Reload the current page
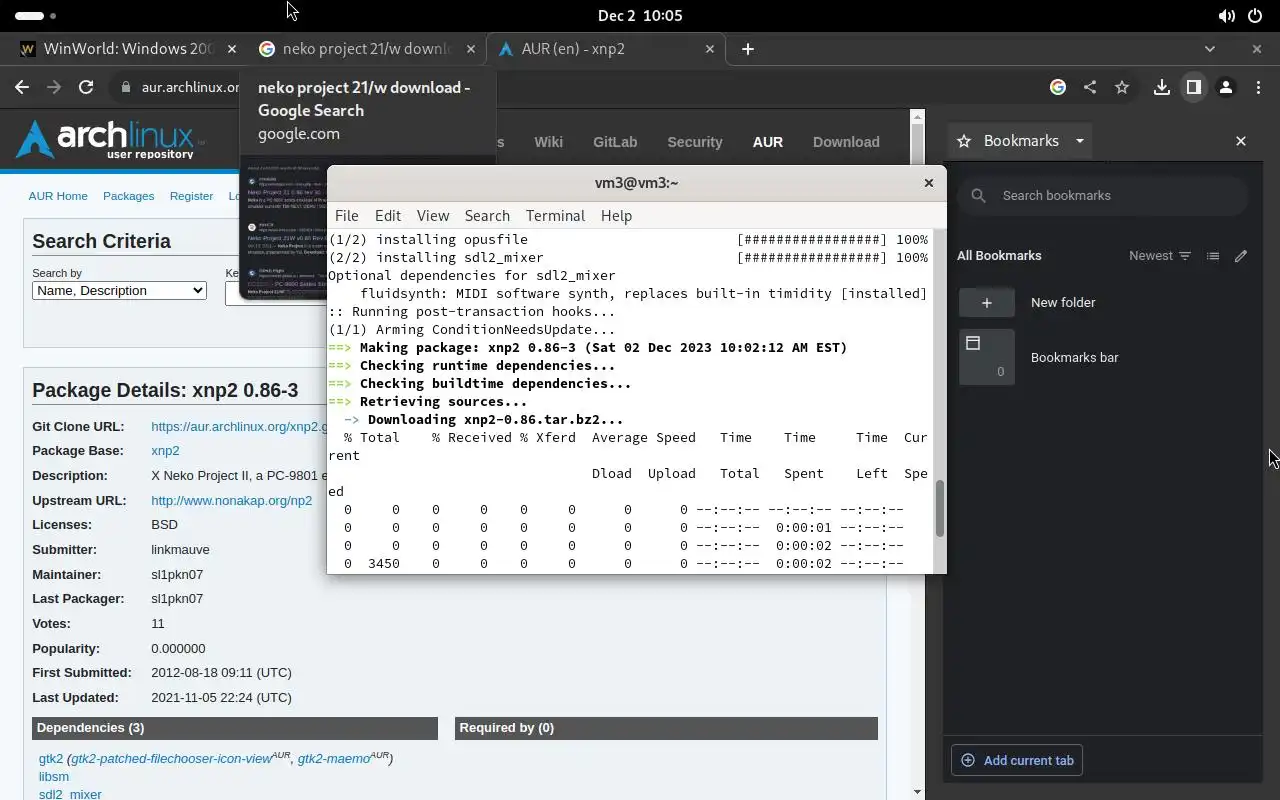The width and height of the screenshot is (1280, 800). [x=86, y=87]
